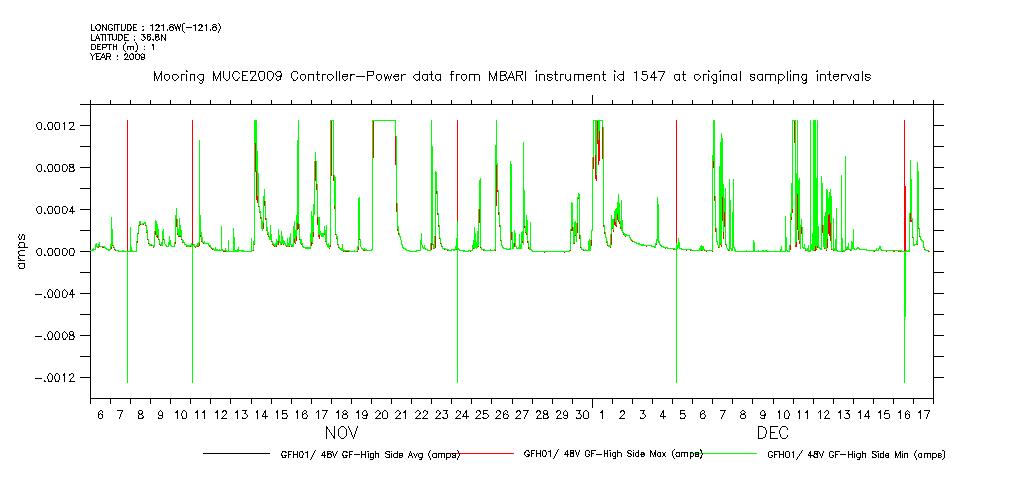Click the DEPTH (m) header line
Screen dimensions: 1009x504
coord(124,47)
